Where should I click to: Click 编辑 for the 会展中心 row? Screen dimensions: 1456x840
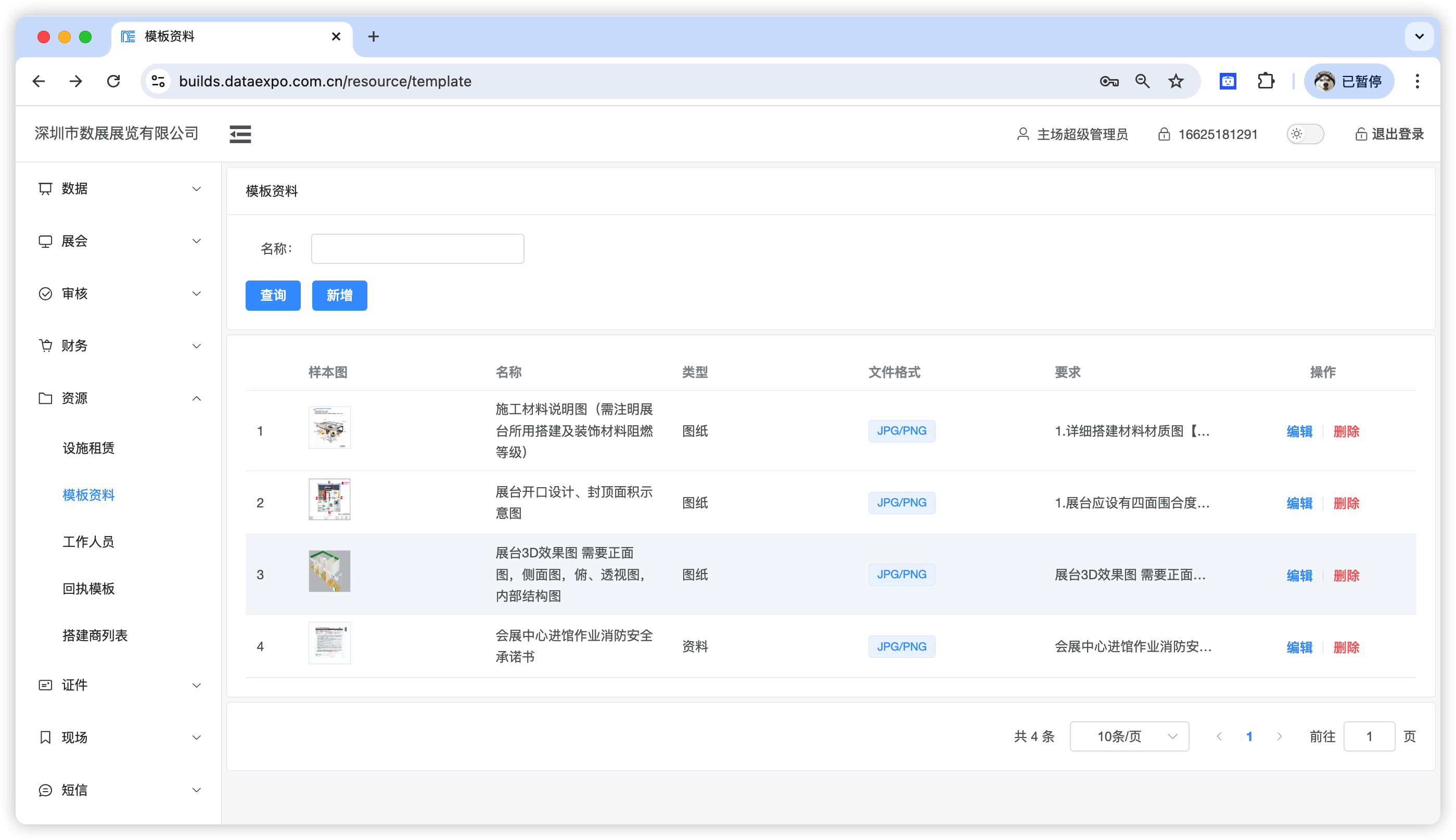1299,647
